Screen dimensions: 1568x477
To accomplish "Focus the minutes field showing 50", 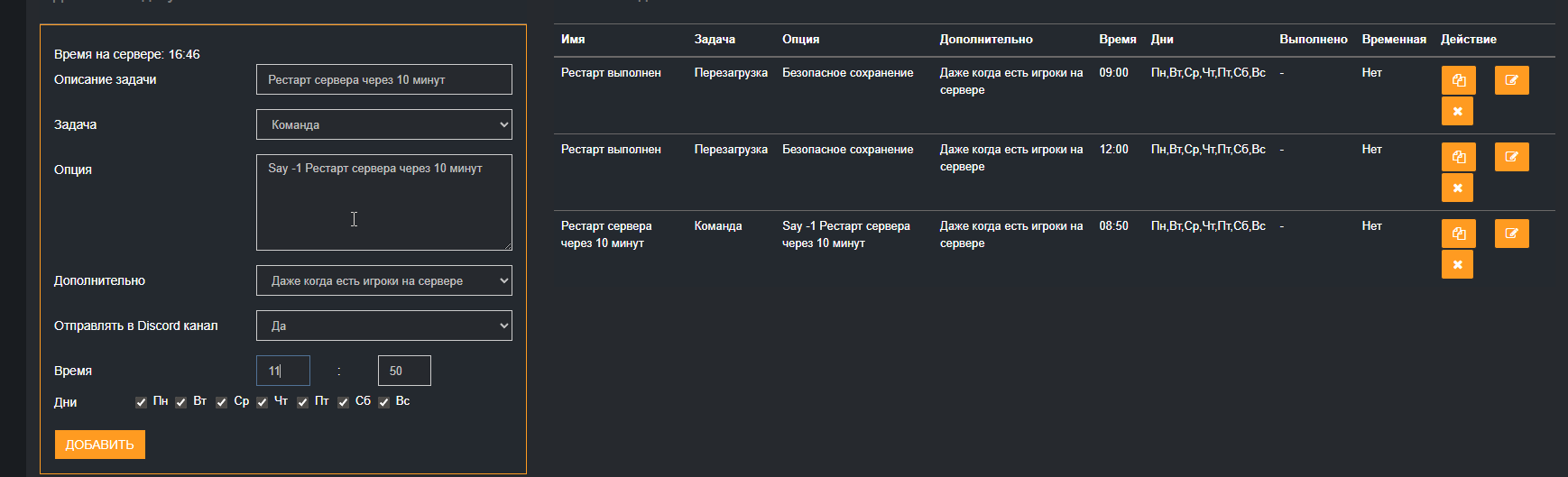I will pyautogui.click(x=403, y=371).
